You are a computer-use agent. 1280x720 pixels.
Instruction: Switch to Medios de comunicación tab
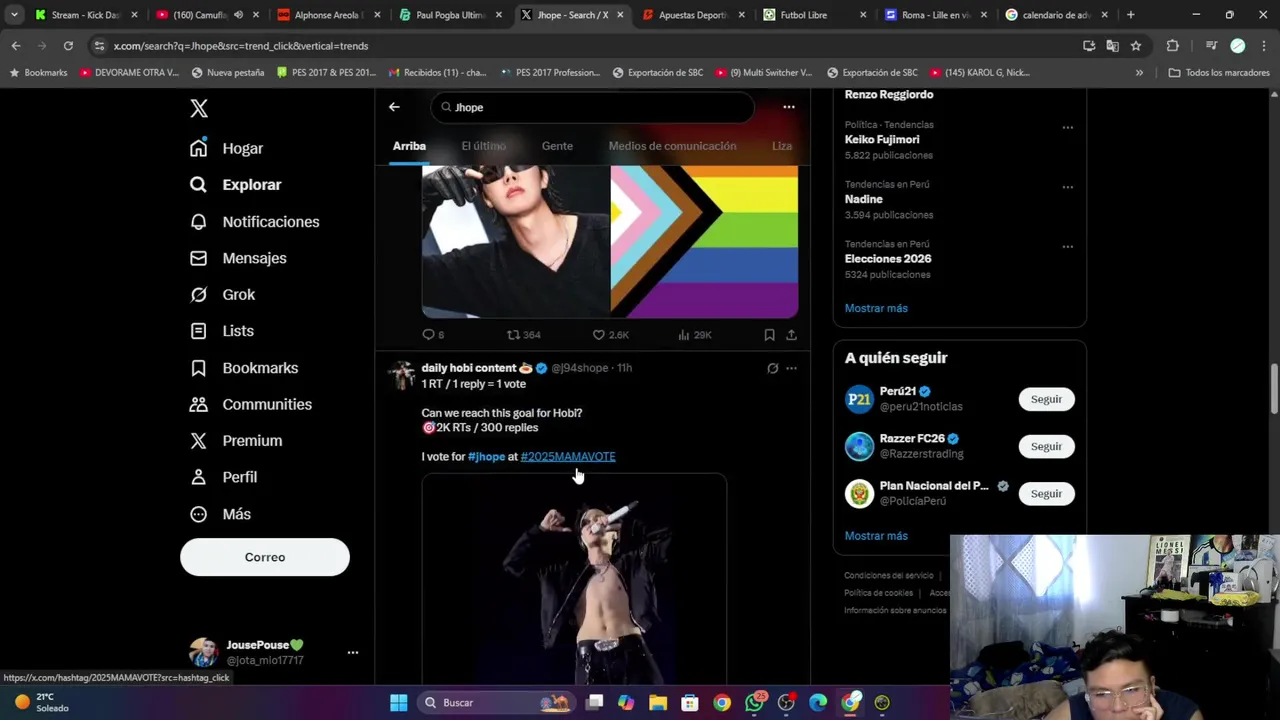(672, 146)
